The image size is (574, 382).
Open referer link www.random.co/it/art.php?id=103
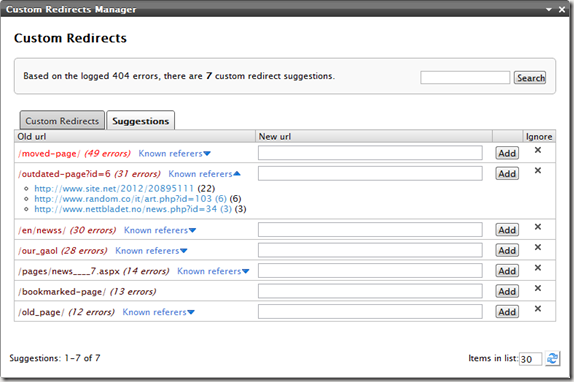click(x=131, y=199)
